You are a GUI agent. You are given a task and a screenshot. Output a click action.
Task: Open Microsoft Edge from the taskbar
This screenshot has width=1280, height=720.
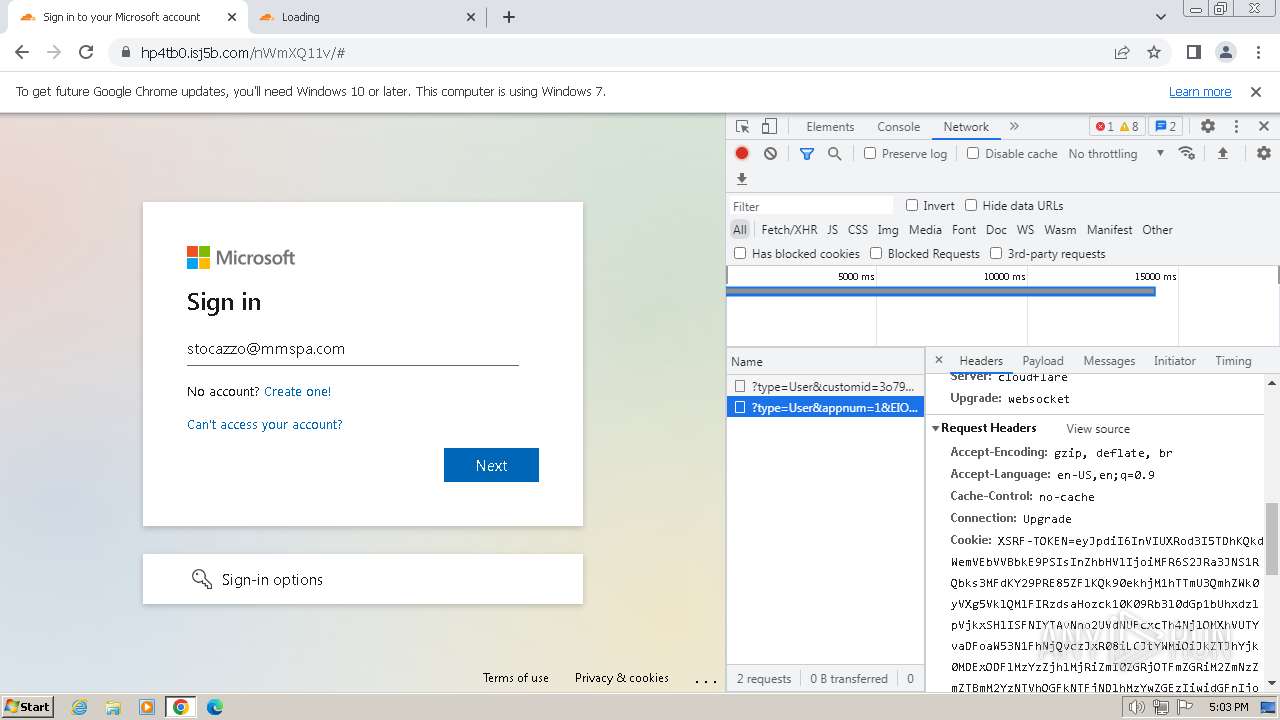214,707
